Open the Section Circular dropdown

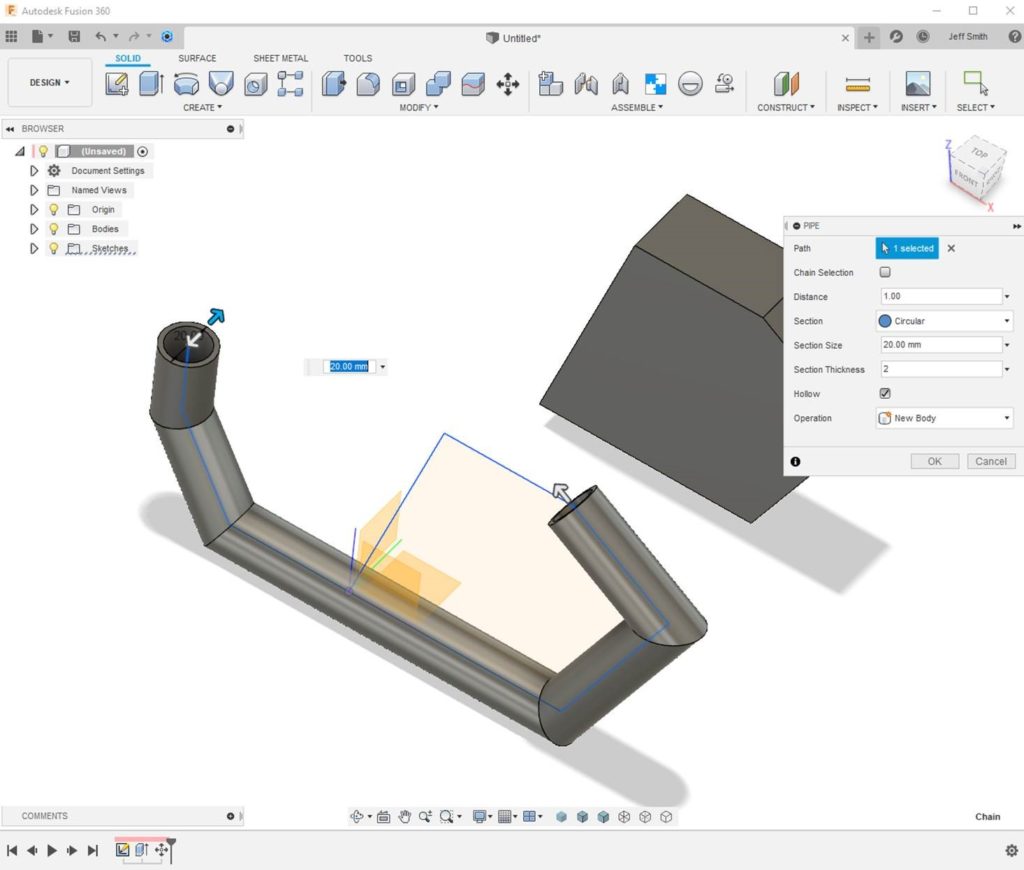944,321
